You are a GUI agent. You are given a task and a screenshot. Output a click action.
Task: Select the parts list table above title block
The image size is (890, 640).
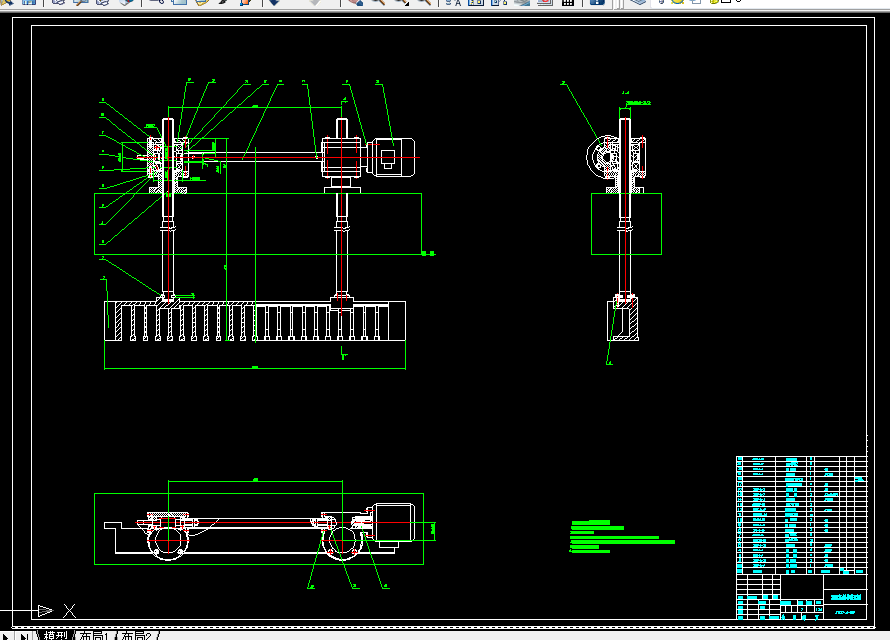[801, 515]
